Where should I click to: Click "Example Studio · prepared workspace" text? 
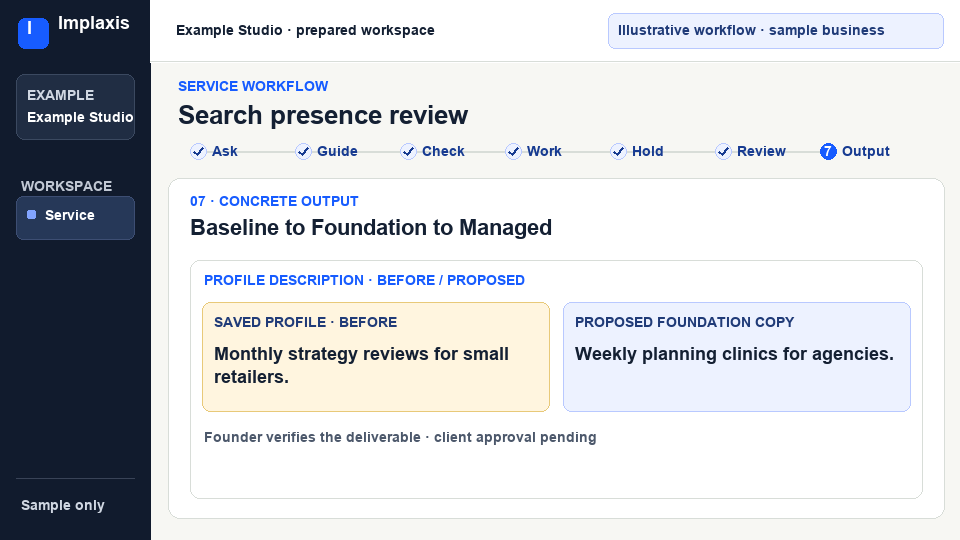(305, 31)
